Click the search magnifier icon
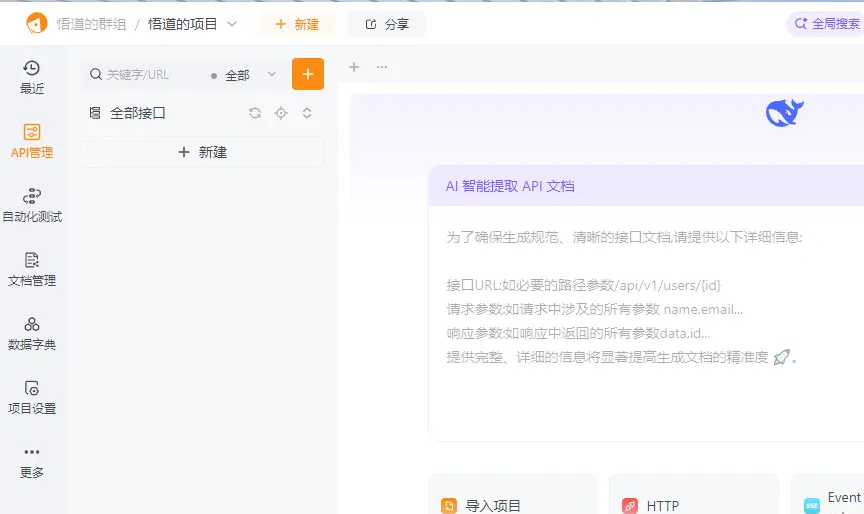Viewport: 864px width, 514px height. tap(96, 74)
